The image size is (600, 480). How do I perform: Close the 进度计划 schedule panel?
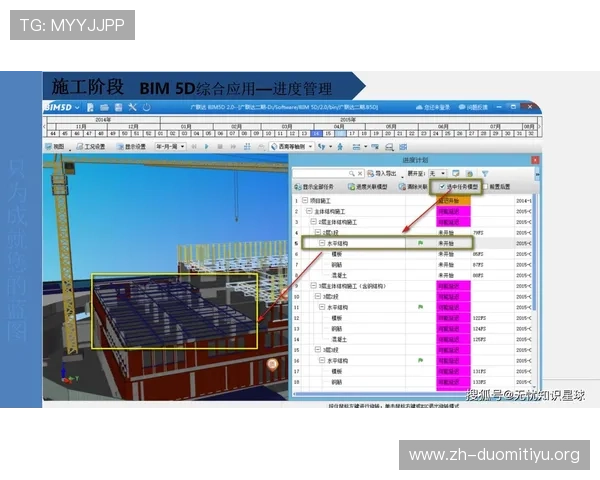pos(535,160)
